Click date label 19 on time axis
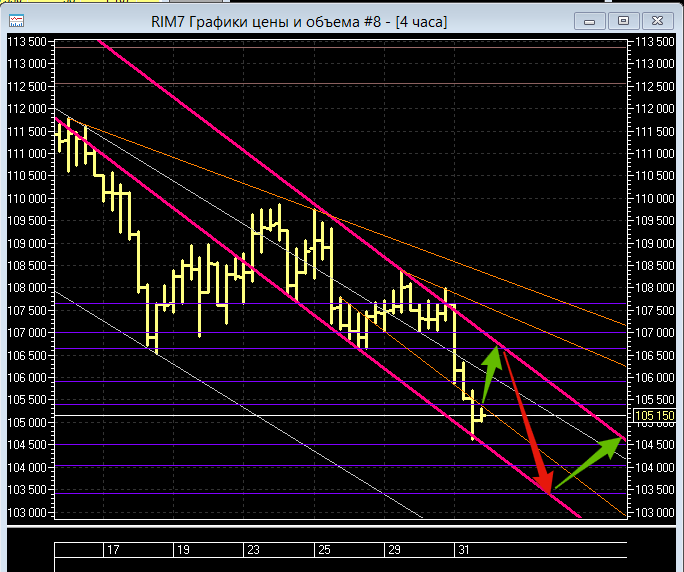This screenshot has height=572, width=684. click(x=183, y=550)
